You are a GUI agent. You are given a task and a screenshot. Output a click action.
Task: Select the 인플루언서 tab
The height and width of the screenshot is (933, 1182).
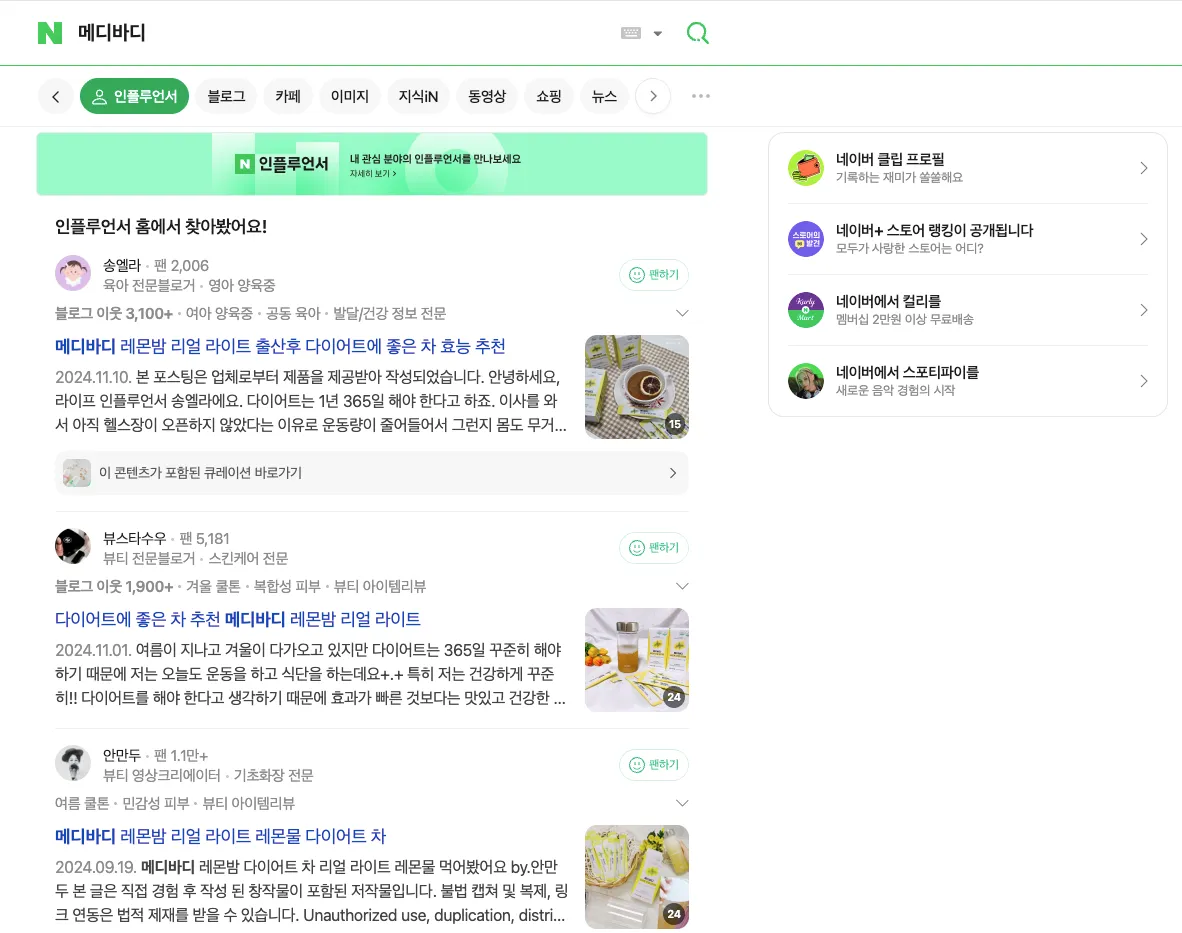coord(134,96)
